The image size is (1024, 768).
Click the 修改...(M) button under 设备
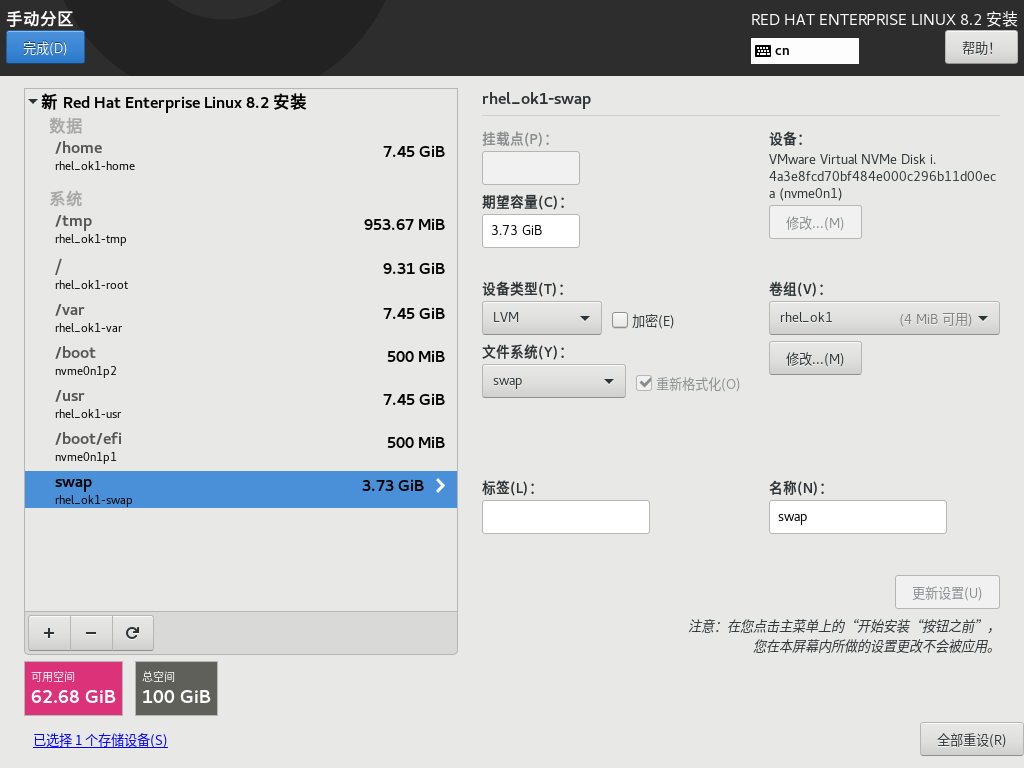815,223
